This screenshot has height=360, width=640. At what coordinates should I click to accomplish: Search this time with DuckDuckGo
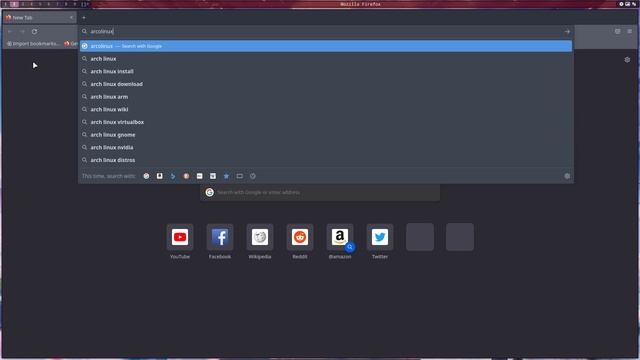pos(186,176)
